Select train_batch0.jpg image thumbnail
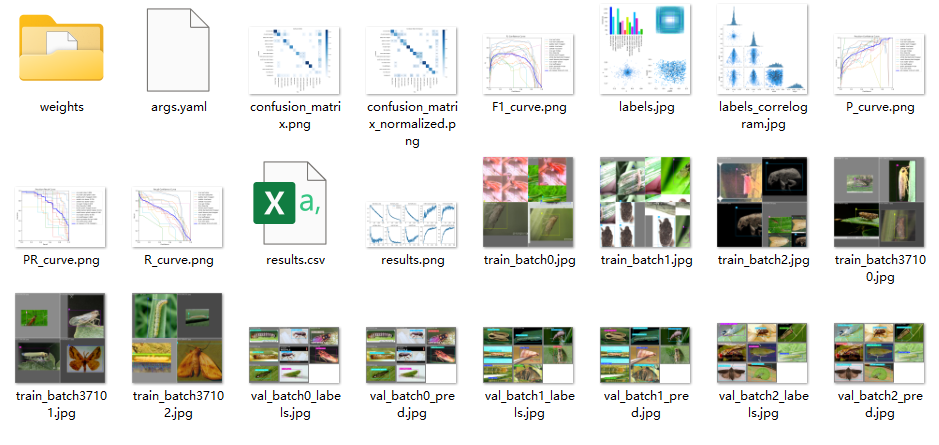The width and height of the screenshot is (939, 445). [x=529, y=202]
